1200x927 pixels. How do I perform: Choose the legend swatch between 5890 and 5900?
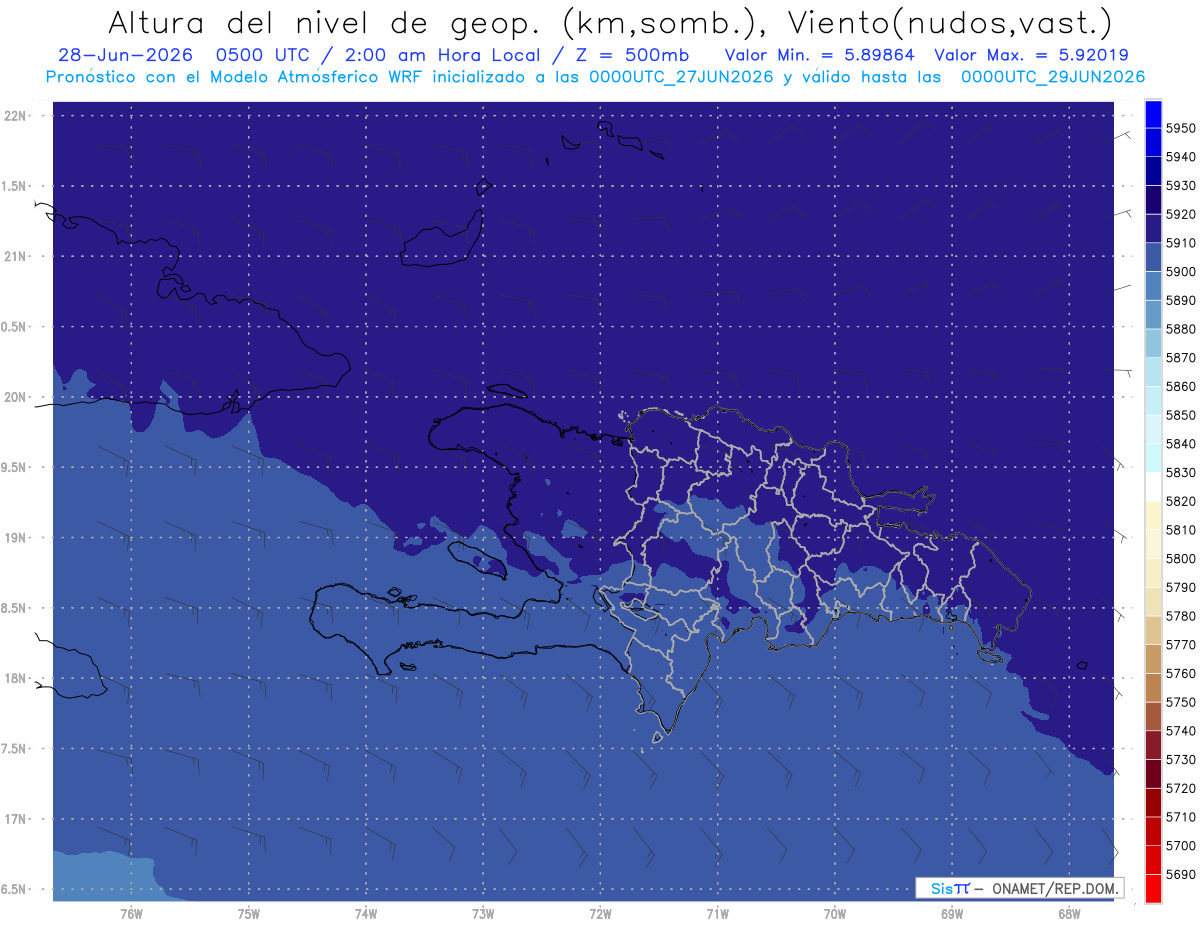1152,286
